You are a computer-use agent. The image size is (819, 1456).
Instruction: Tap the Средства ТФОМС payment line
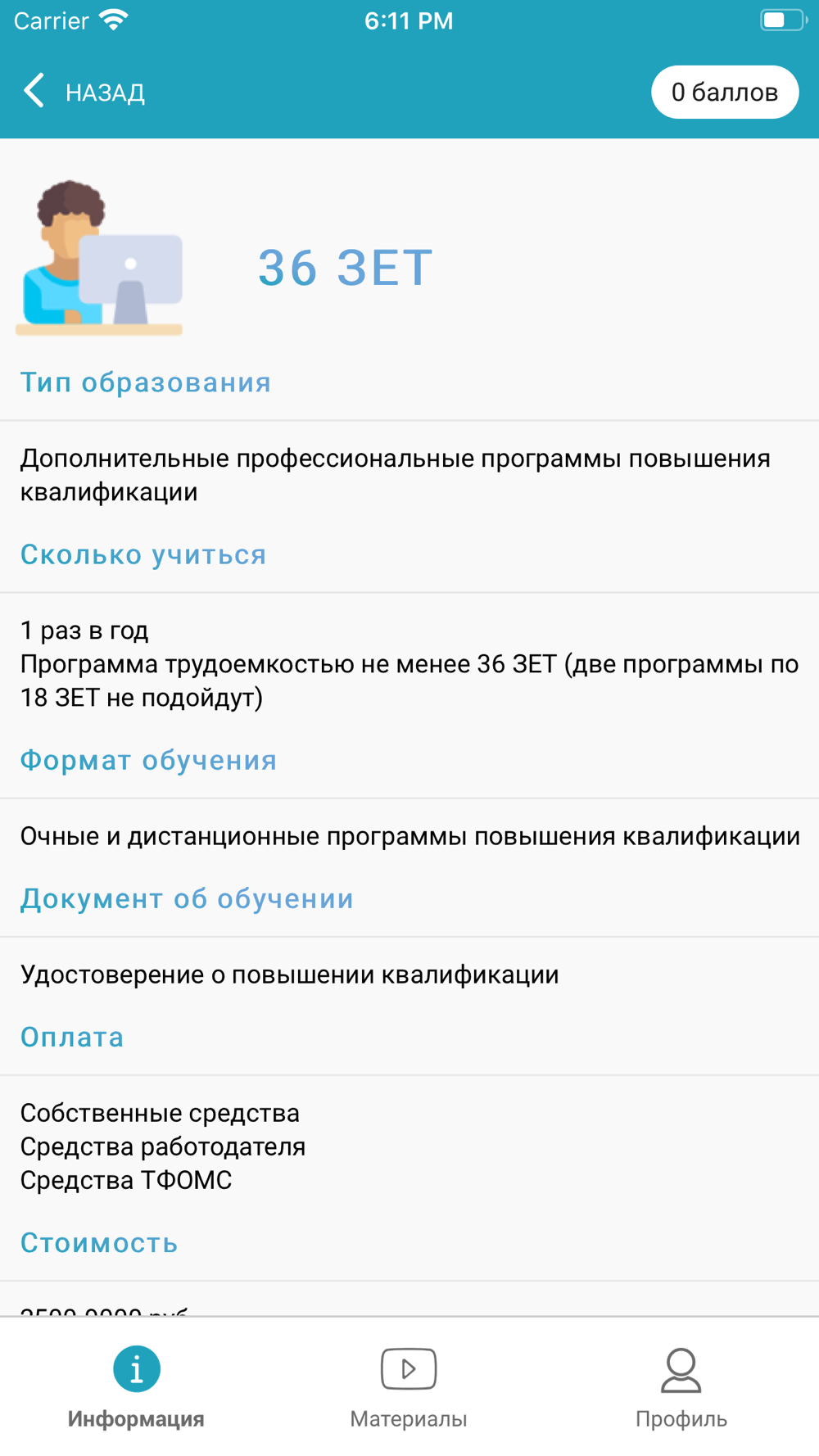point(126,1180)
